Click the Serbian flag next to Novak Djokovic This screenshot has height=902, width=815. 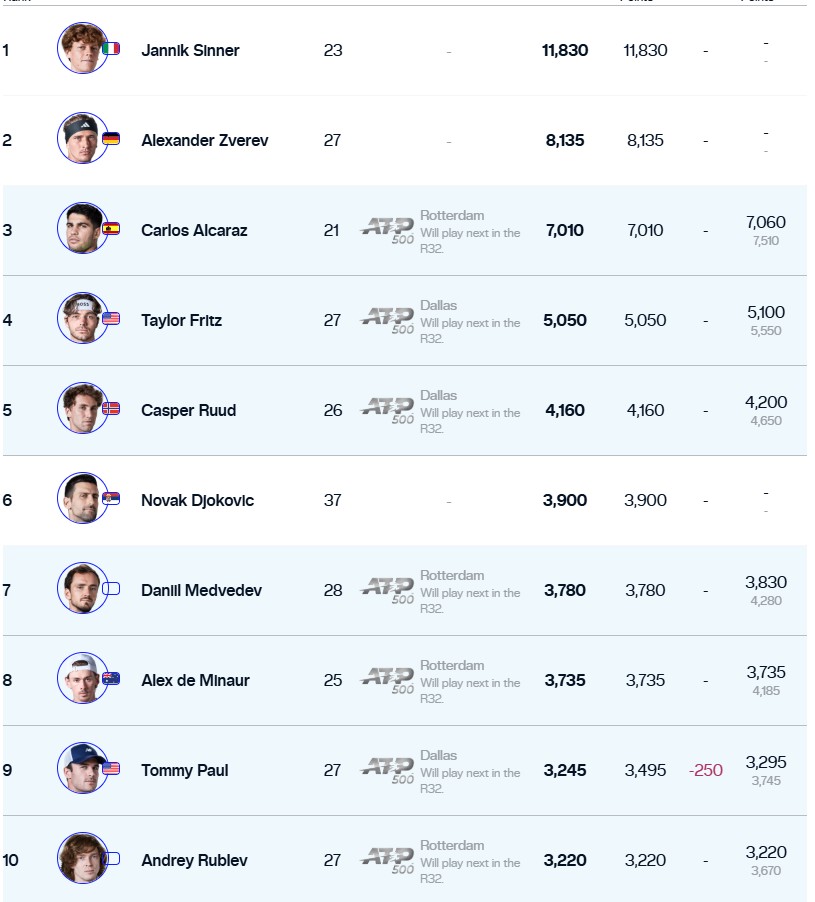pos(111,499)
